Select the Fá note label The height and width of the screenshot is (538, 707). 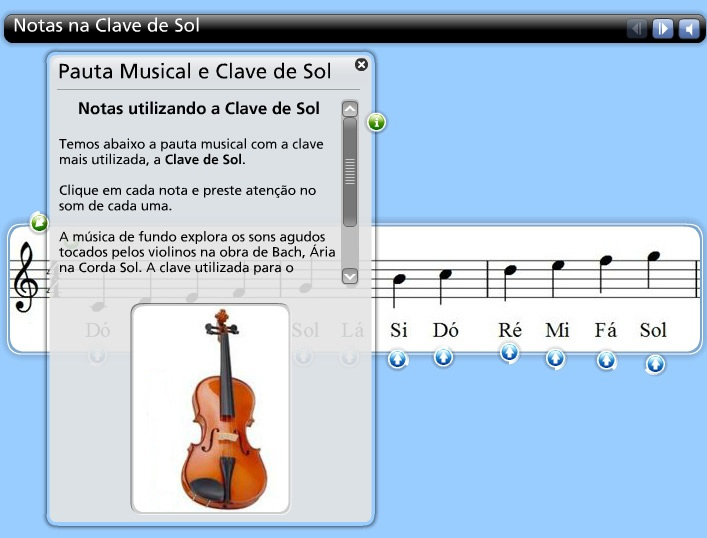click(606, 330)
